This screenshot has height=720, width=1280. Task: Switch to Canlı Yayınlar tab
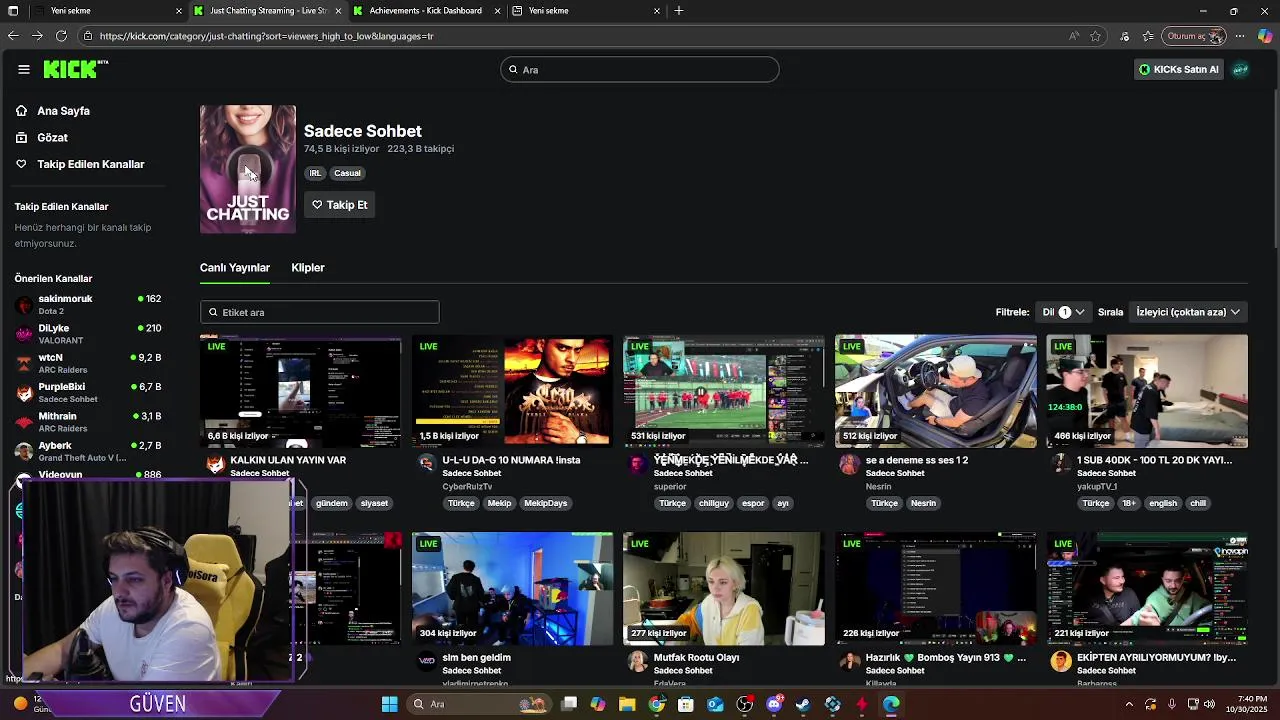[235, 268]
